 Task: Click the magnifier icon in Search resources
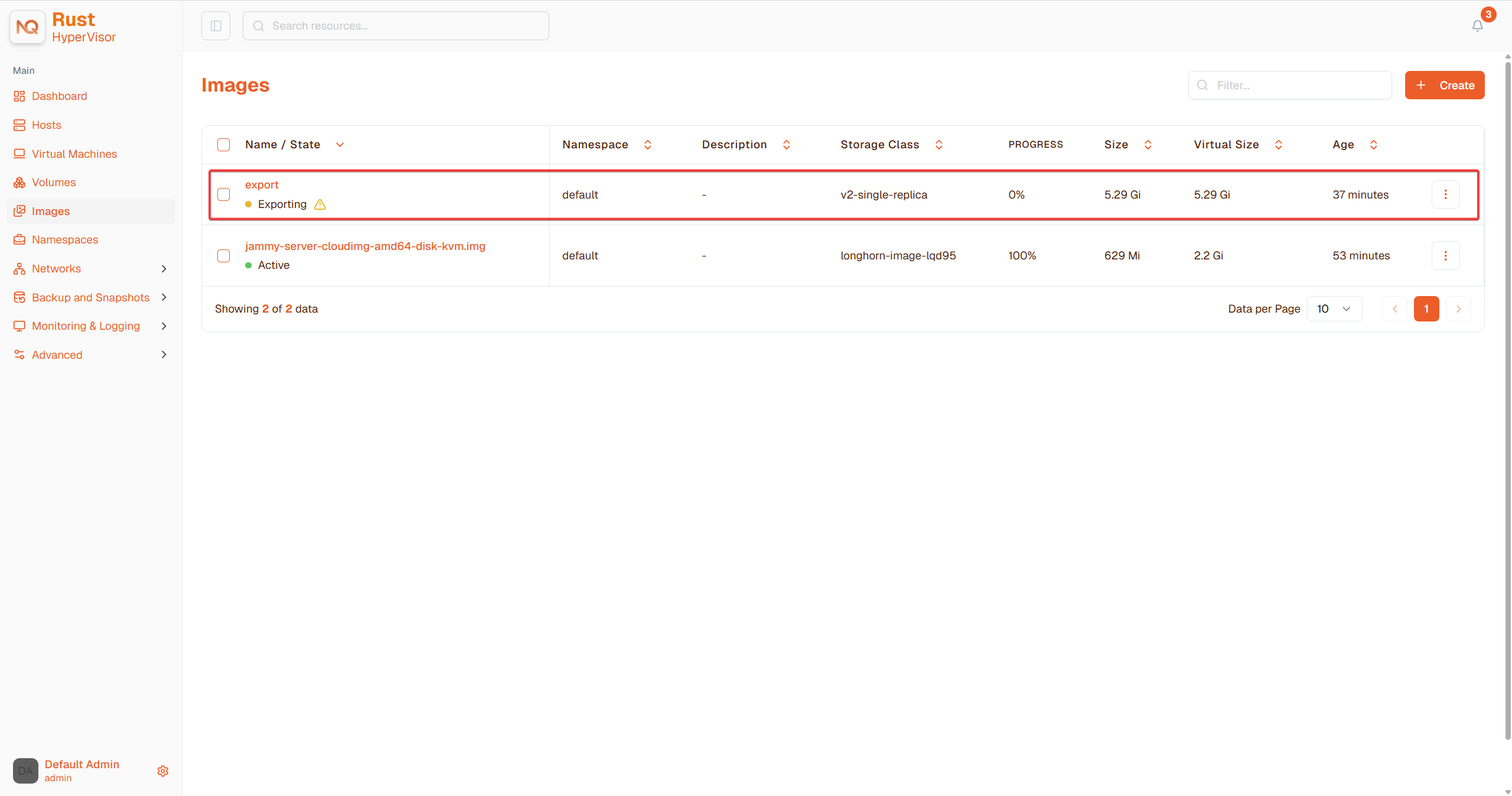pyautogui.click(x=258, y=26)
